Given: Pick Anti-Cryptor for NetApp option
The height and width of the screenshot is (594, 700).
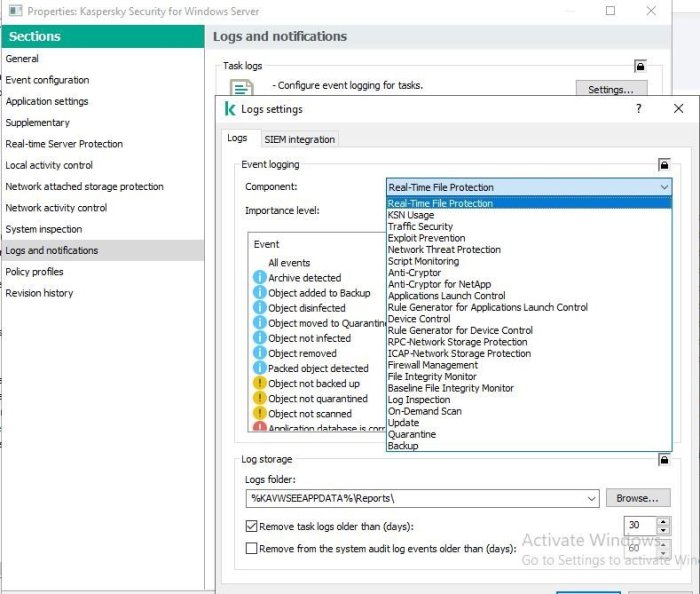Looking at the screenshot, I should pos(529,284).
